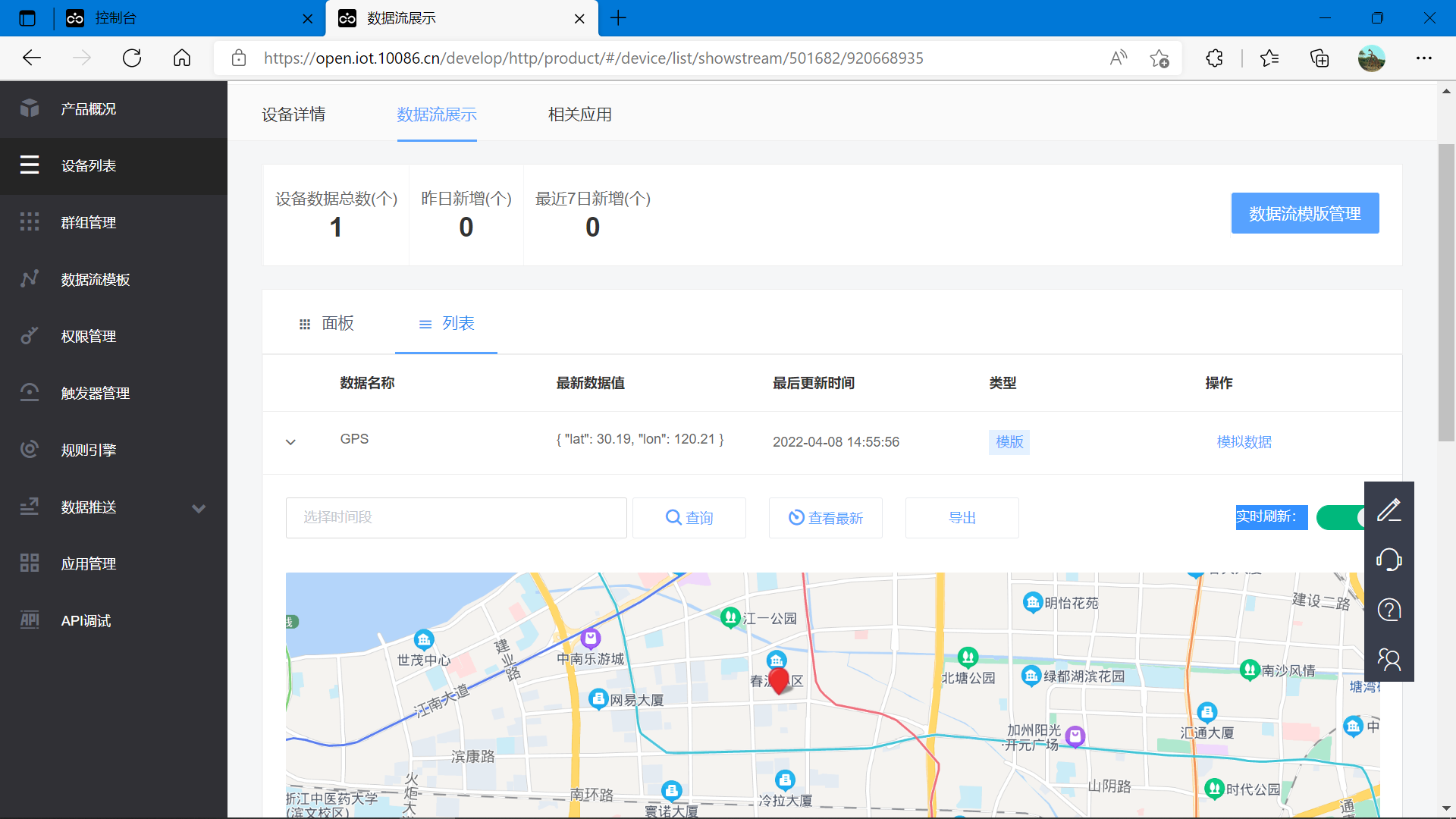Click the help question mark icon
Screen dimensions: 1456x819
pyautogui.click(x=1389, y=610)
